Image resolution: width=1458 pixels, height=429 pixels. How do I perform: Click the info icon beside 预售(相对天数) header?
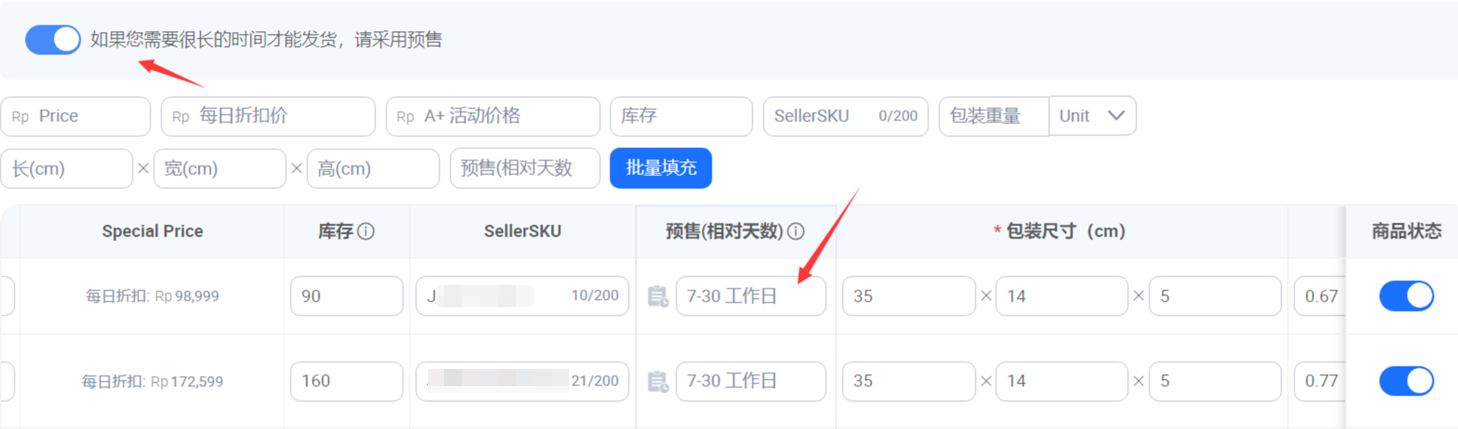(x=796, y=232)
